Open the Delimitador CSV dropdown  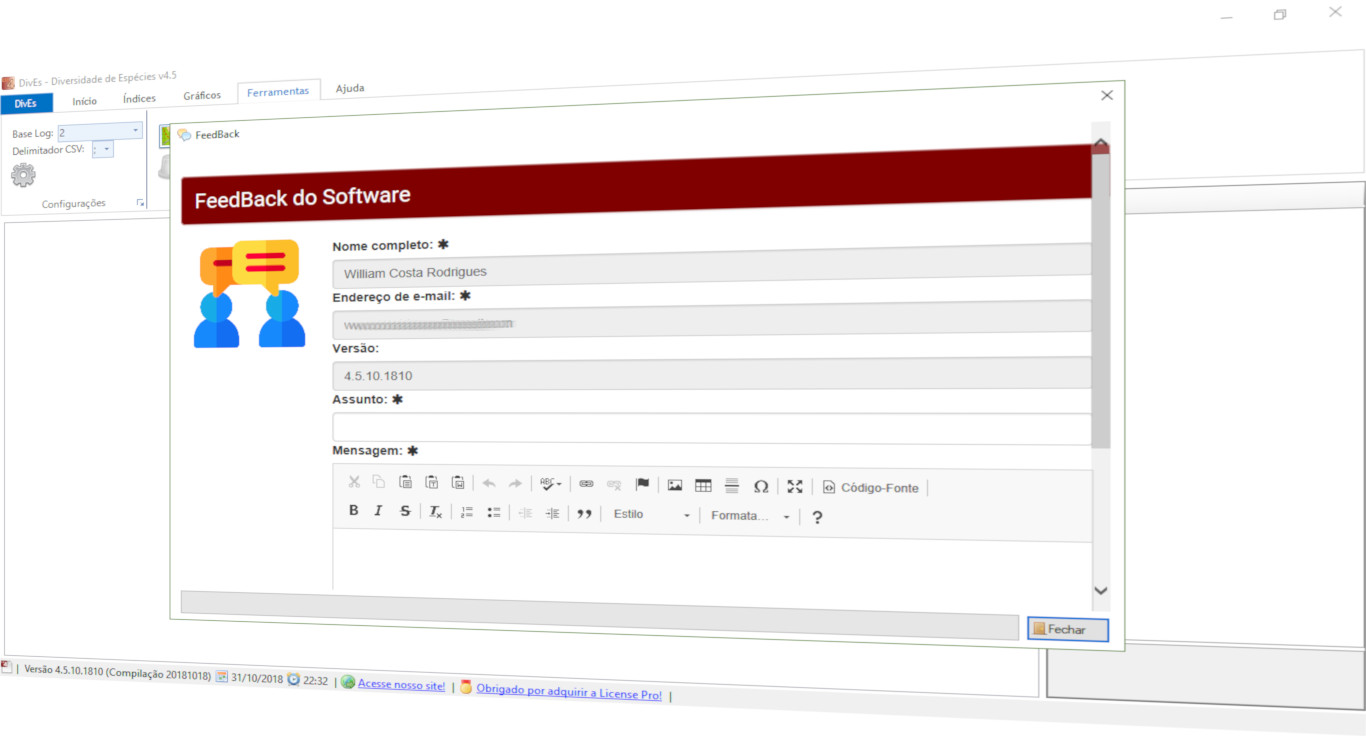pos(108,149)
